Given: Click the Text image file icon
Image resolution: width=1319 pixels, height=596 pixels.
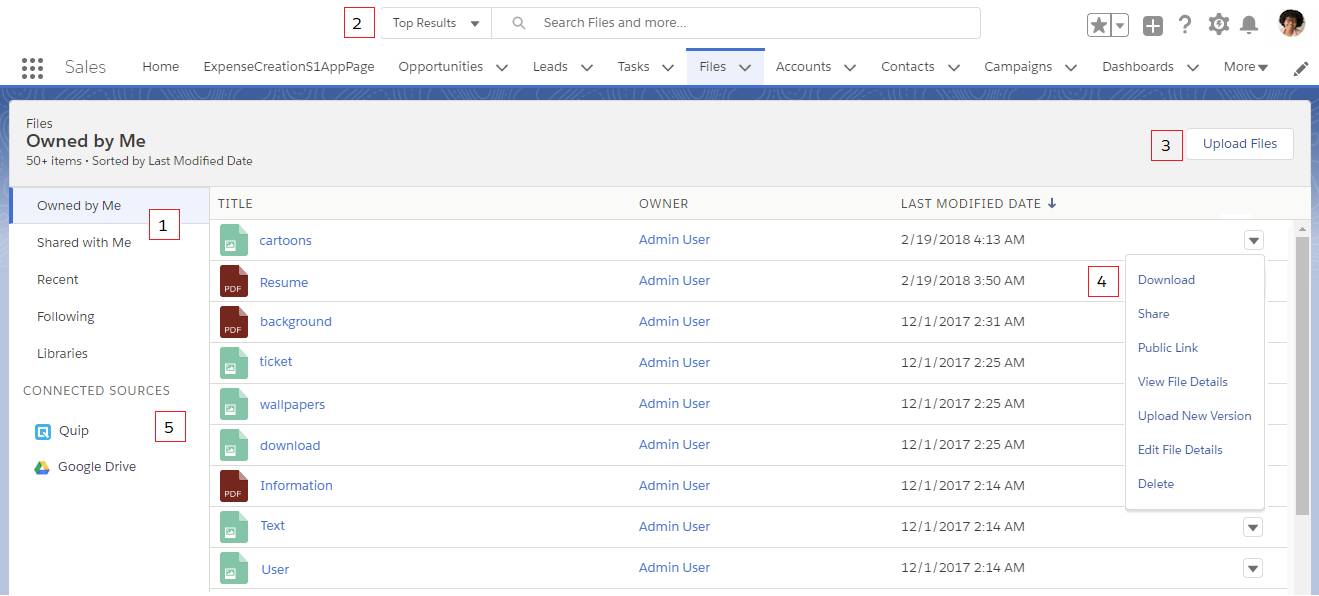Looking at the screenshot, I should tap(233, 527).
